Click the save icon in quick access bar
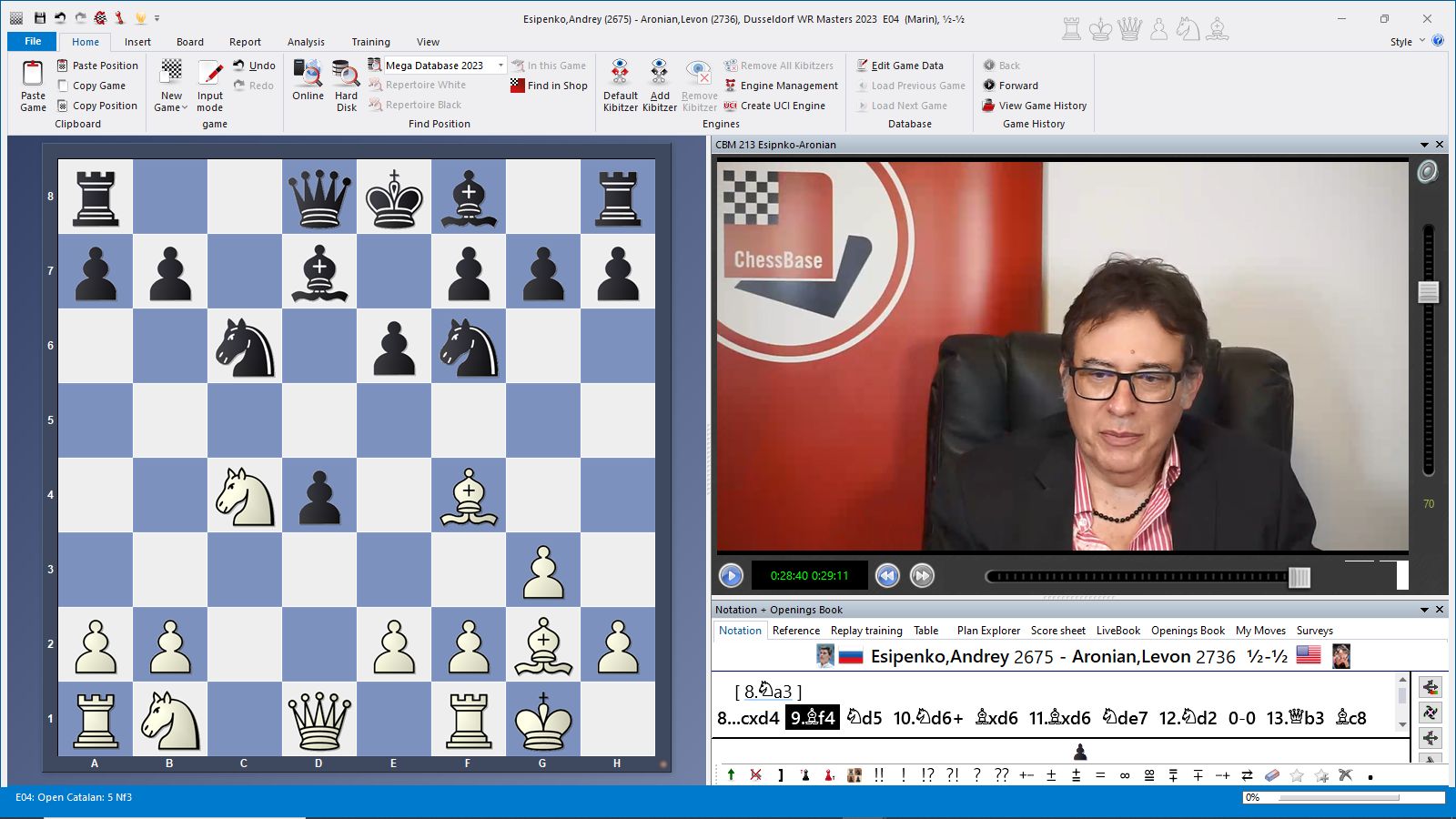Screen dimensions: 1456x819 click(x=39, y=17)
